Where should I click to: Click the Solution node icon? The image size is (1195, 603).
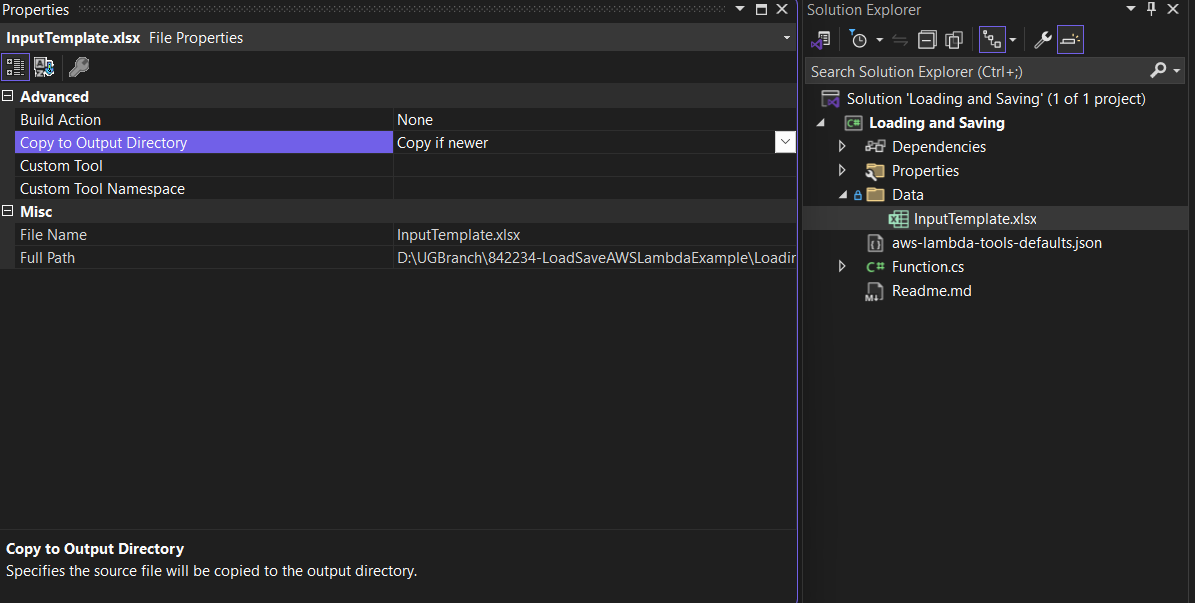pos(830,99)
